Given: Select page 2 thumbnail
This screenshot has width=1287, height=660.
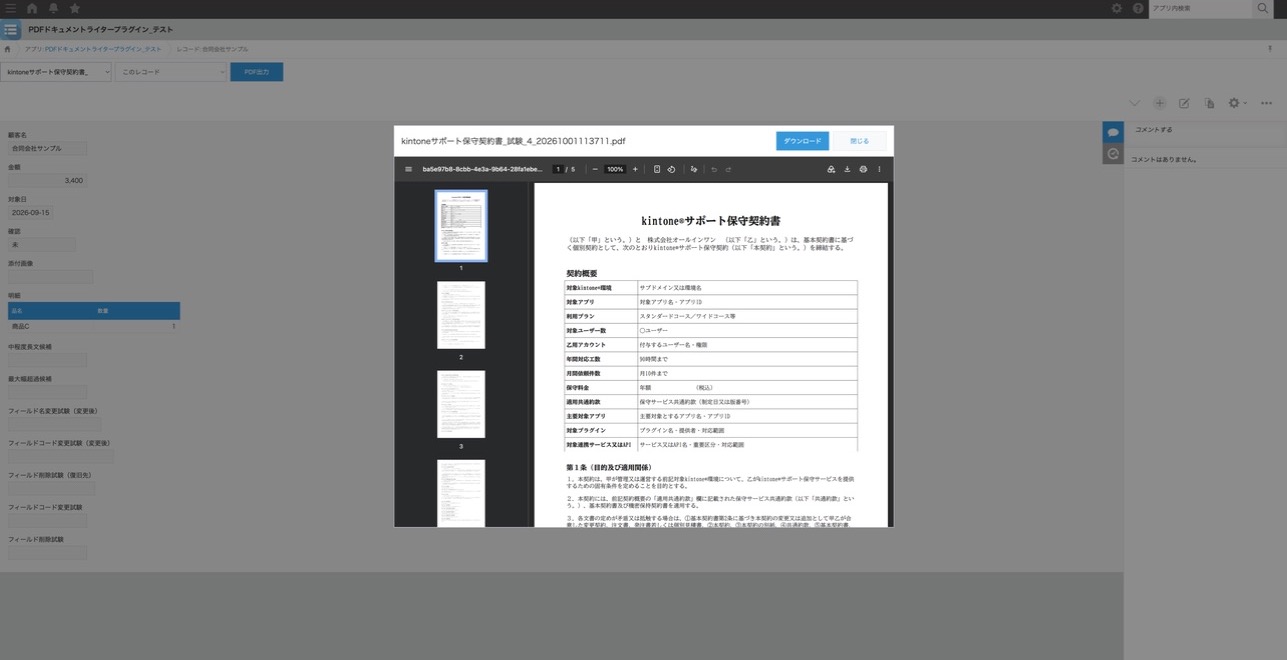Looking at the screenshot, I should [x=461, y=315].
